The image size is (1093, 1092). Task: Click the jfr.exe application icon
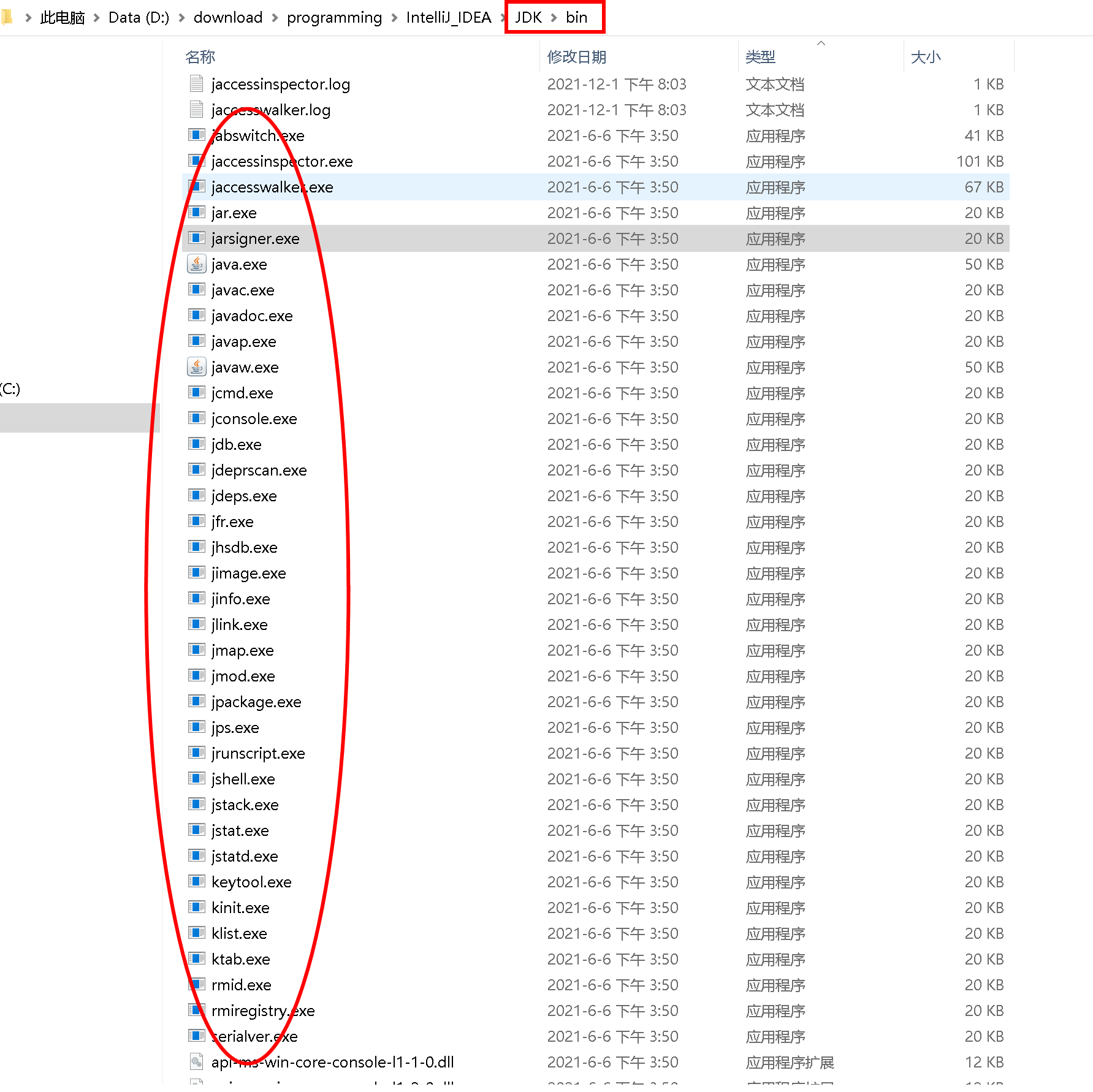click(x=196, y=521)
